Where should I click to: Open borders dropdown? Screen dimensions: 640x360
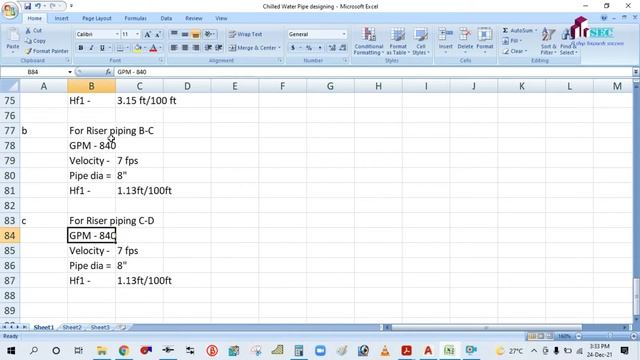coord(127,48)
